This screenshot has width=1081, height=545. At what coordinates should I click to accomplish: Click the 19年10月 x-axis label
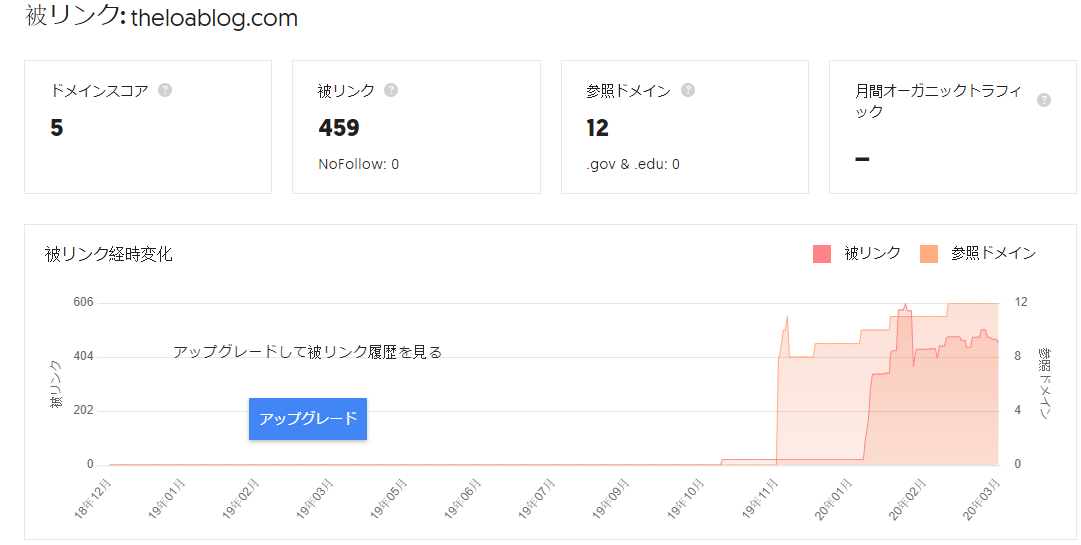click(686, 499)
